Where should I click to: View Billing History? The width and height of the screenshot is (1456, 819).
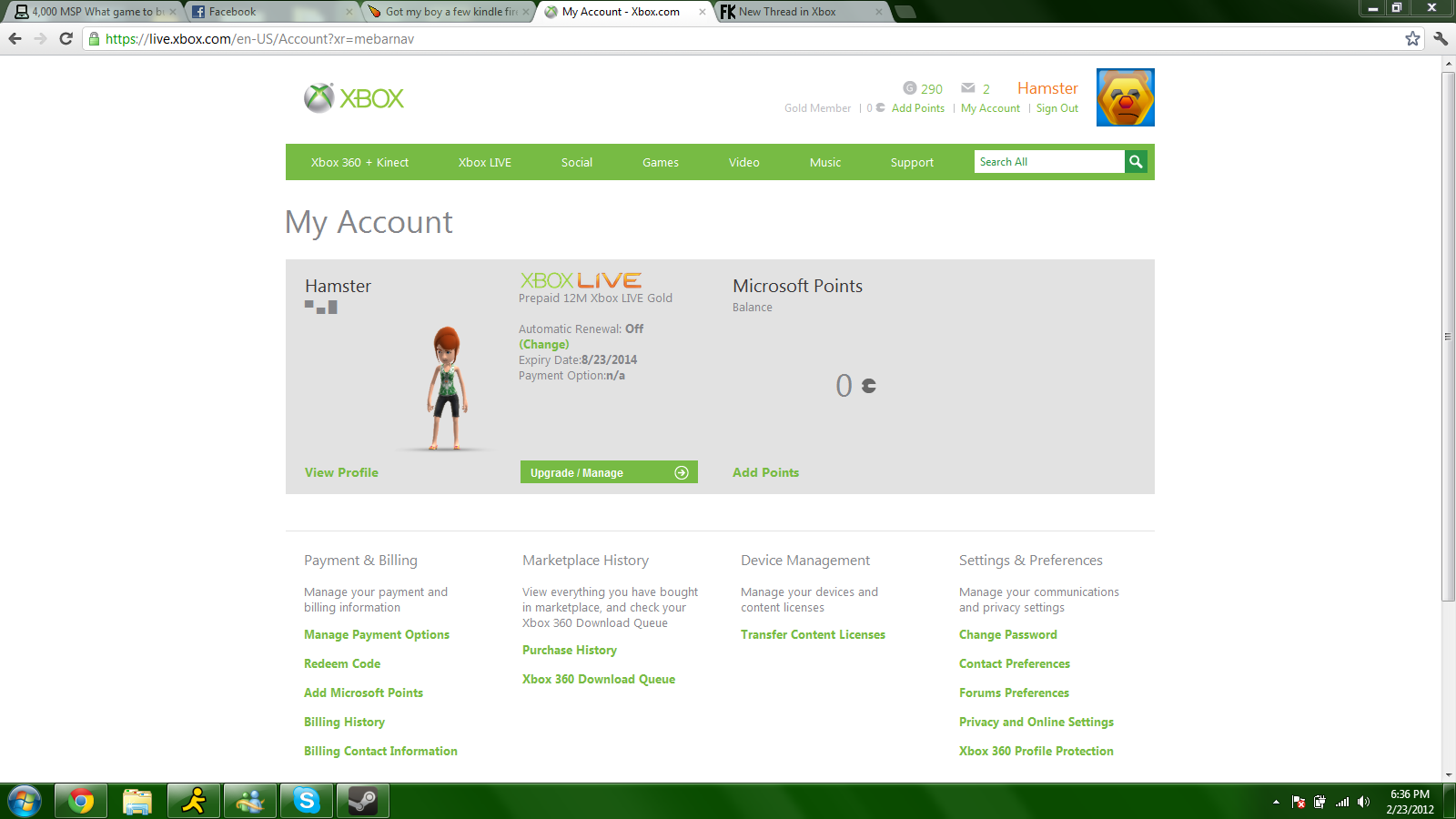pyautogui.click(x=344, y=722)
